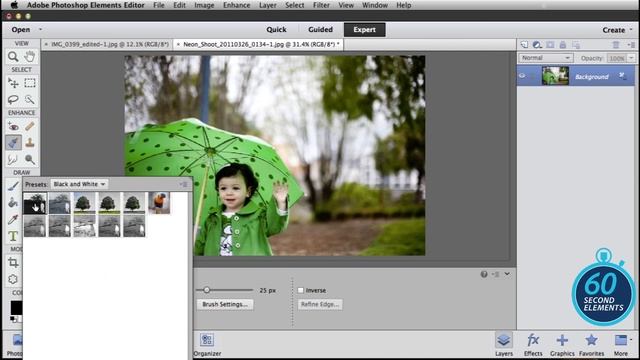
Task: Click the foreground color swatch
Action: click(16, 307)
